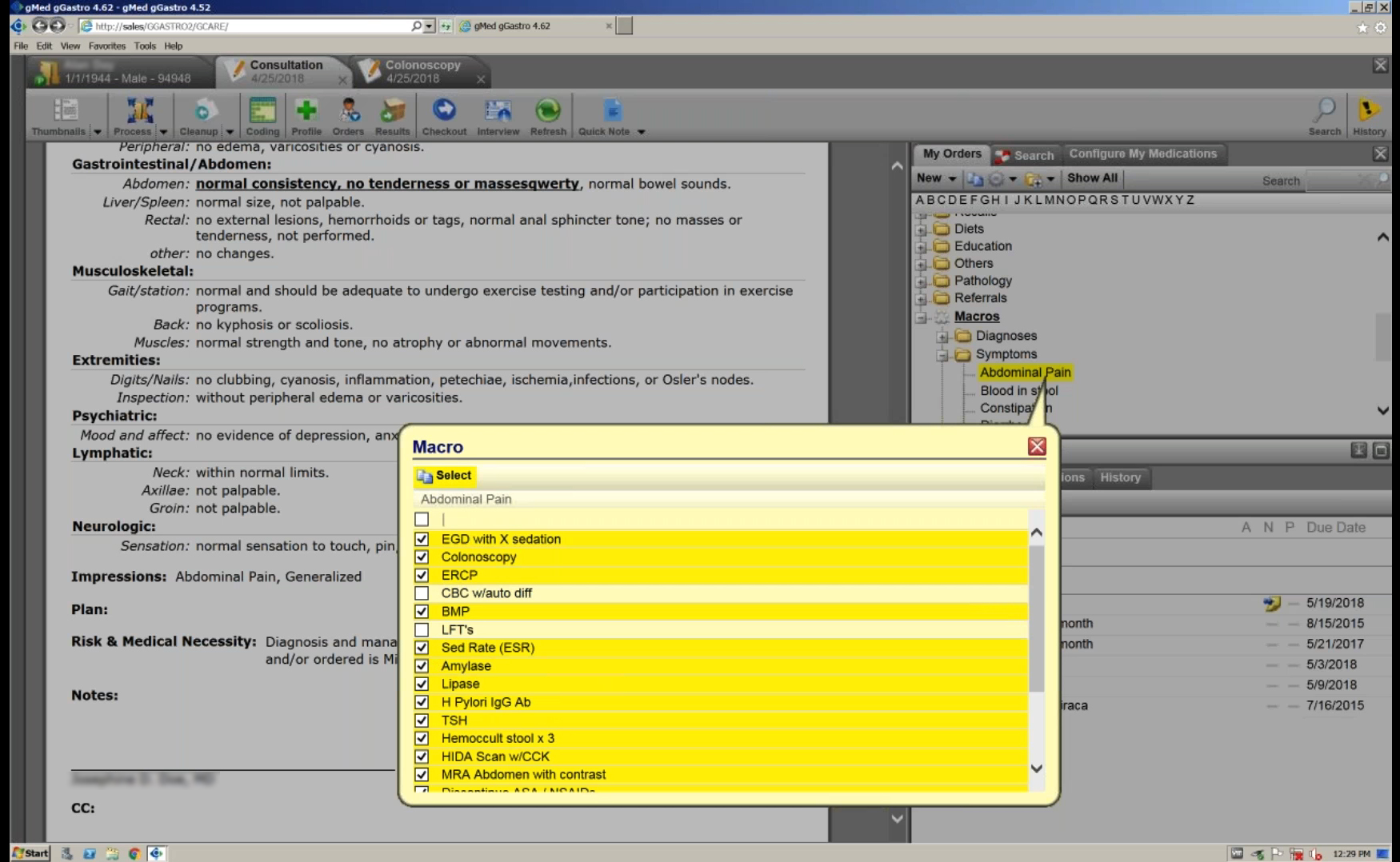Uncheck the TSH checkbox
This screenshot has width=1400, height=862.
point(422,720)
